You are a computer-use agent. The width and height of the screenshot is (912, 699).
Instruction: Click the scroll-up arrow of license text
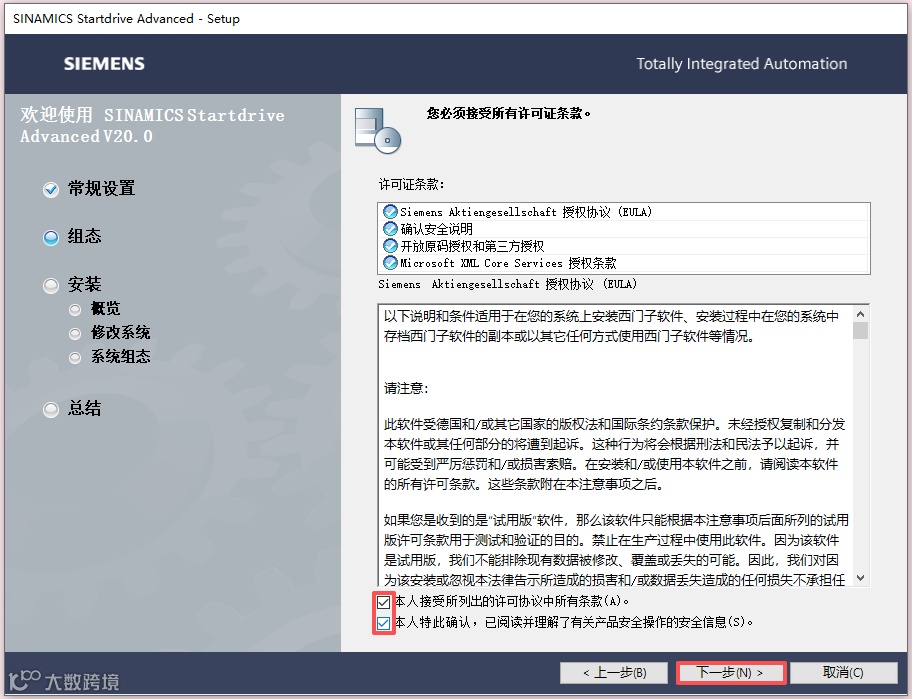(x=861, y=314)
